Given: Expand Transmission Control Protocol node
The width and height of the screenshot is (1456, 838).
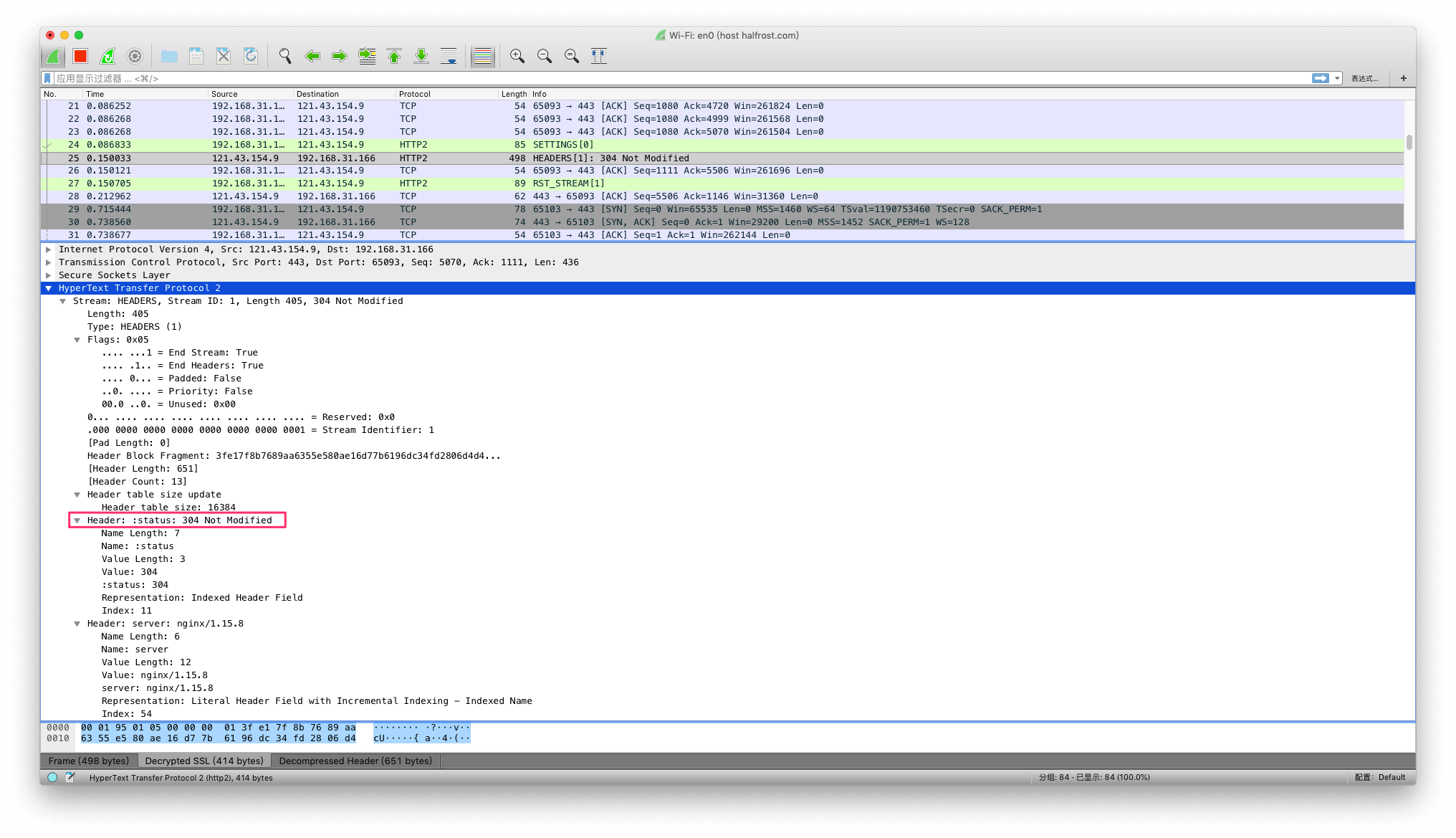Looking at the screenshot, I should [x=48, y=262].
